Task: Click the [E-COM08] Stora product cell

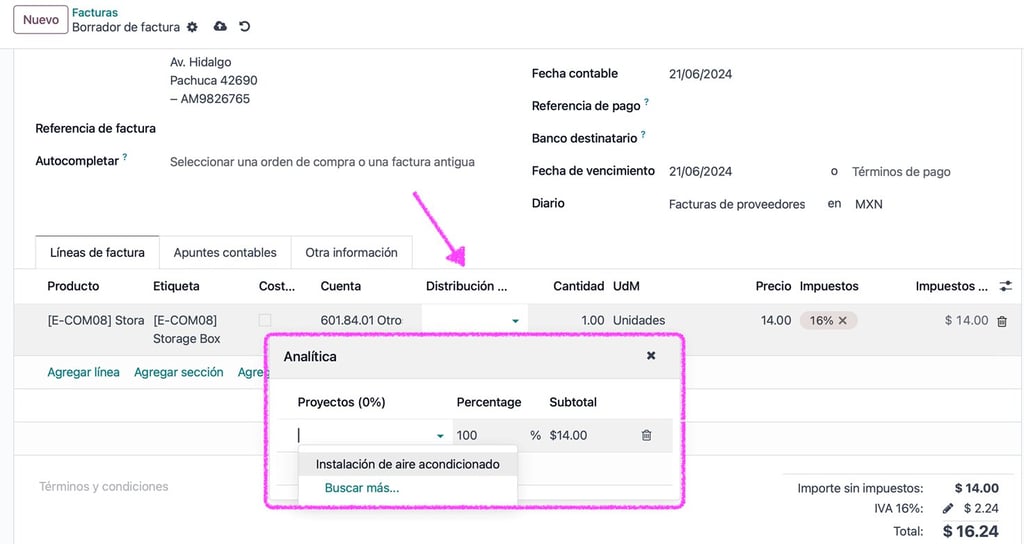Action: [96, 321]
